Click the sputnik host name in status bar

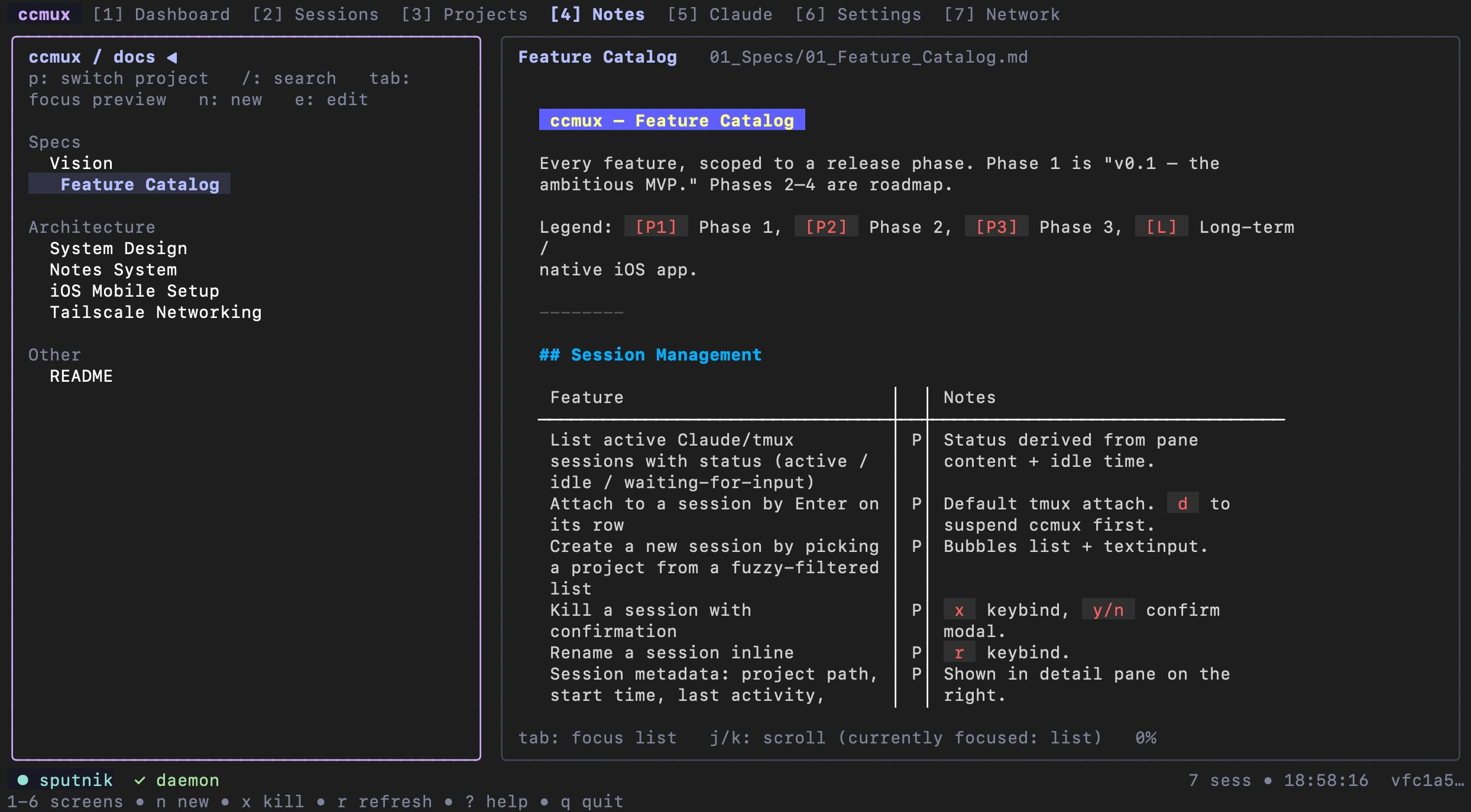(76, 780)
